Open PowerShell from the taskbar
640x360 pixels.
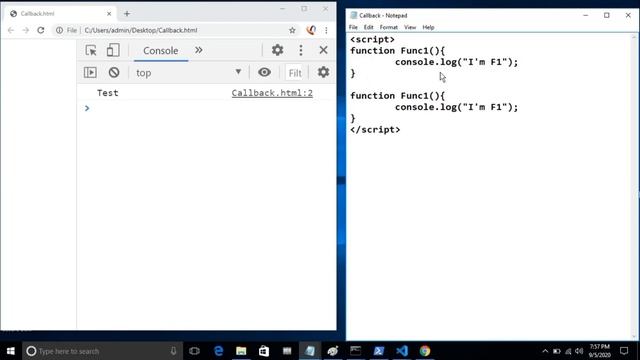pos(378,351)
